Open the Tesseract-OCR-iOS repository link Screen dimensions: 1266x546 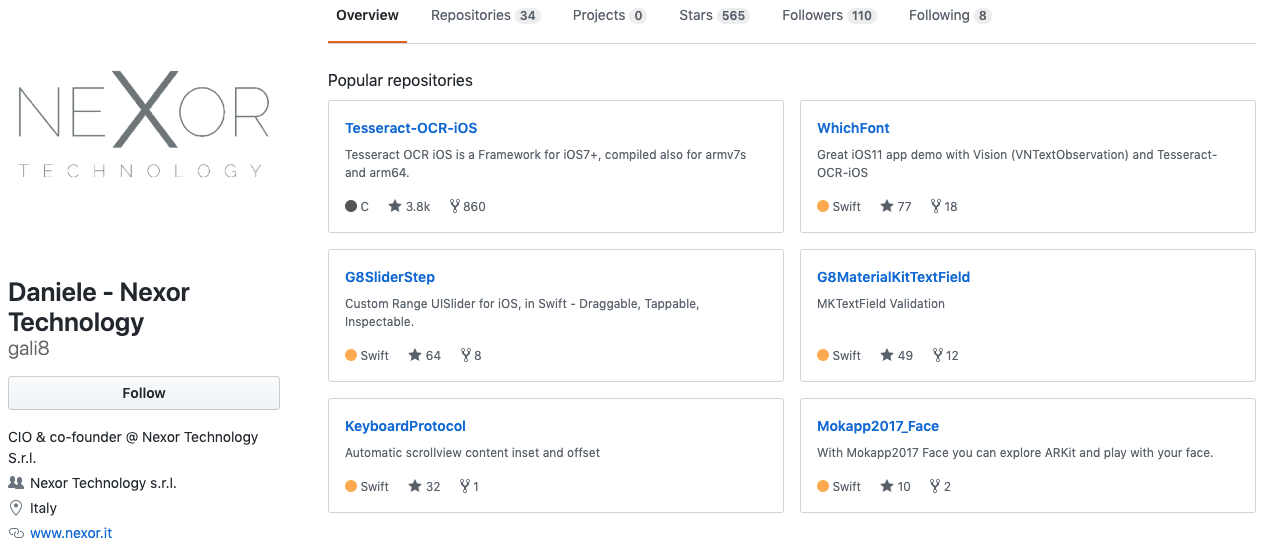(411, 128)
